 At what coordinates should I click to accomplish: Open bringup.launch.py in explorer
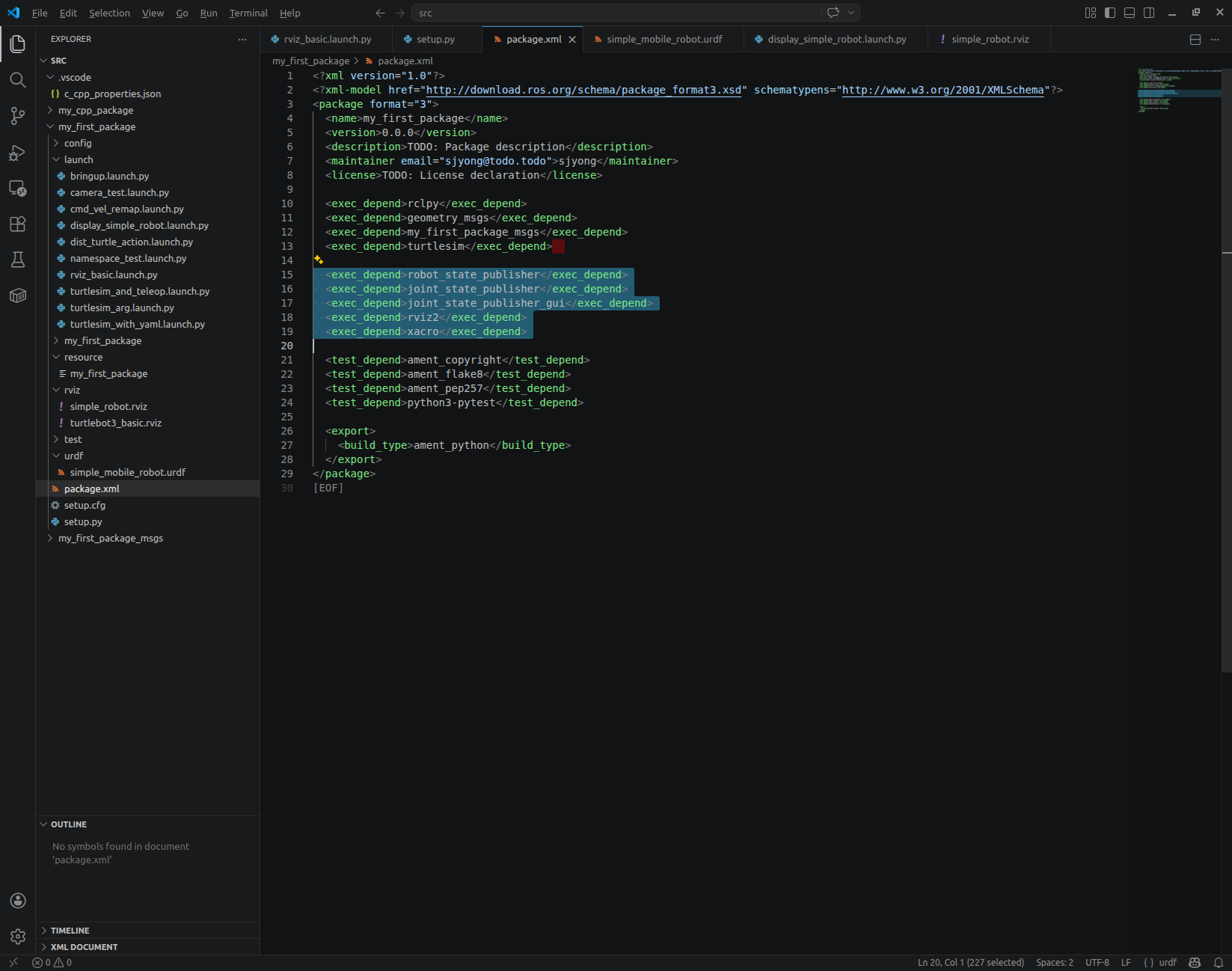(x=109, y=176)
